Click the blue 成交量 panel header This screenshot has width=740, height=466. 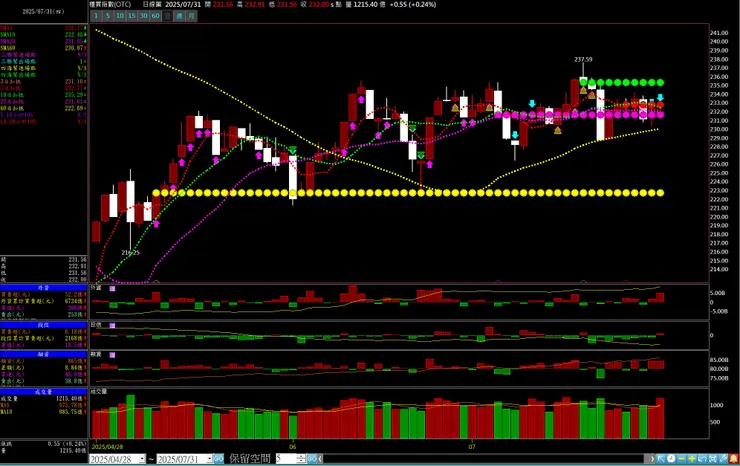tap(43, 392)
